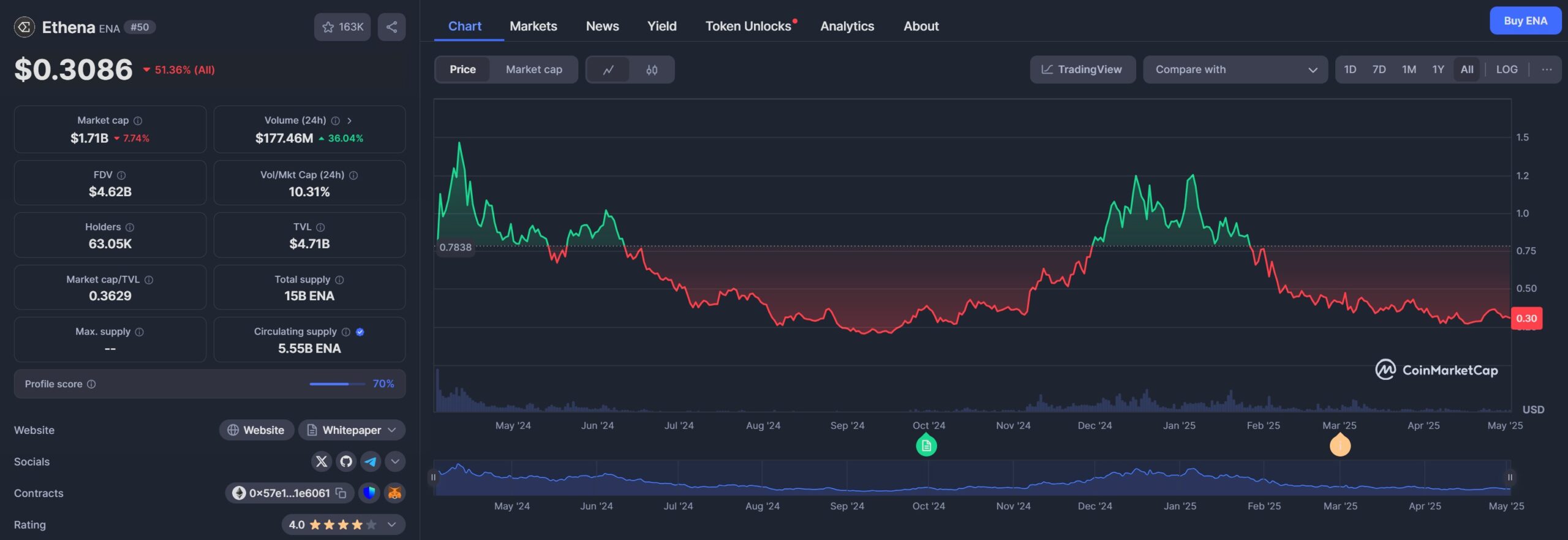Click the info icon beside Market cap

(x=138, y=121)
